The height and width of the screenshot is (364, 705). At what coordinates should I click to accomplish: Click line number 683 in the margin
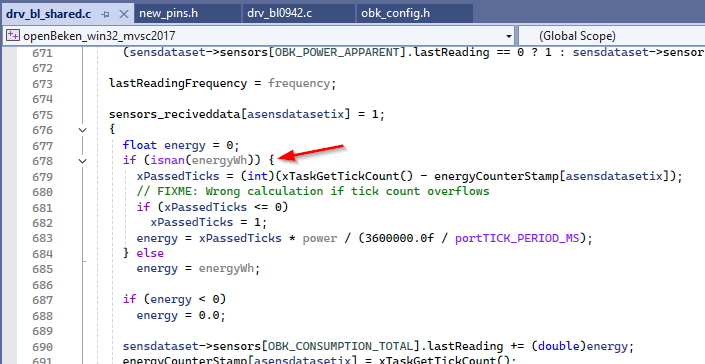click(42, 238)
